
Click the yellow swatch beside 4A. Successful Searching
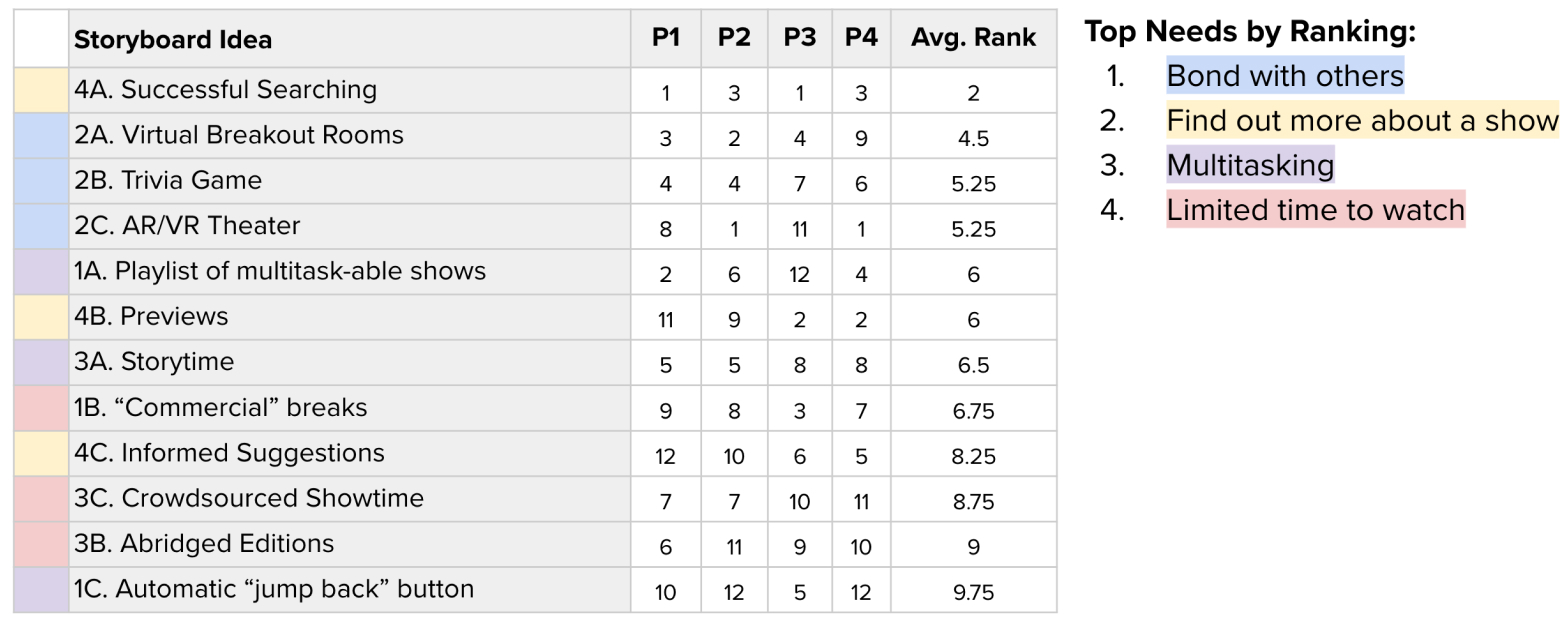click(42, 90)
